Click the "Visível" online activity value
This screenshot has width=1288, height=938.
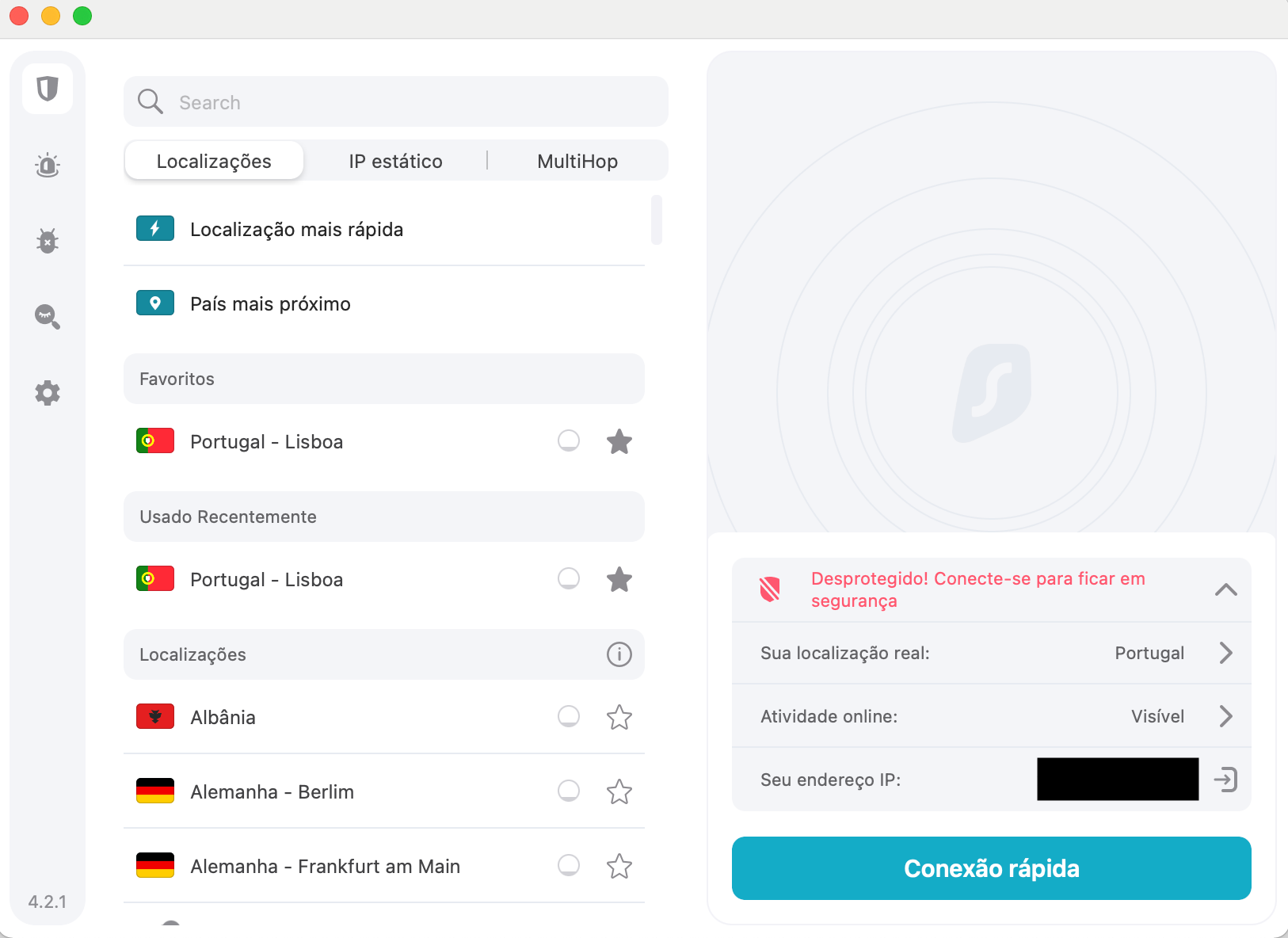tap(1157, 716)
